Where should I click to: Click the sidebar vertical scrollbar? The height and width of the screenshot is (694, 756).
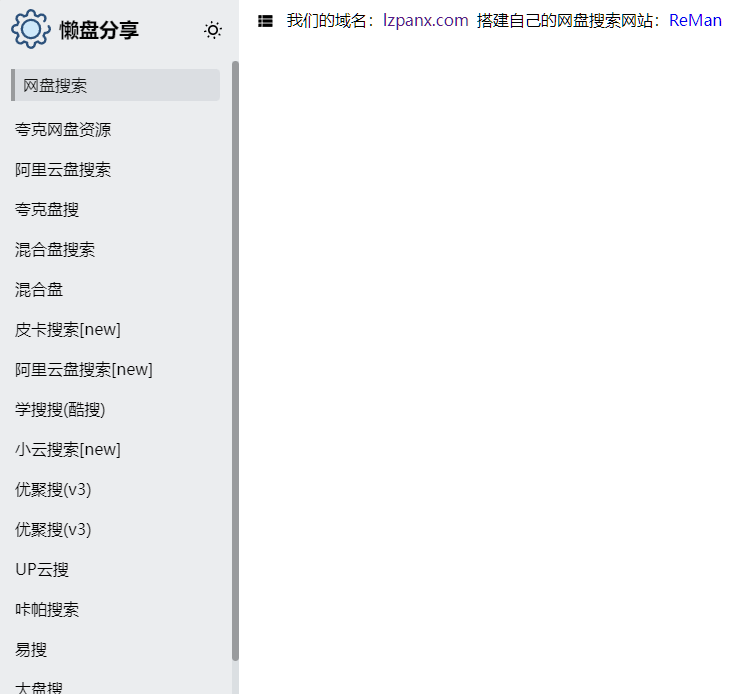[235, 360]
